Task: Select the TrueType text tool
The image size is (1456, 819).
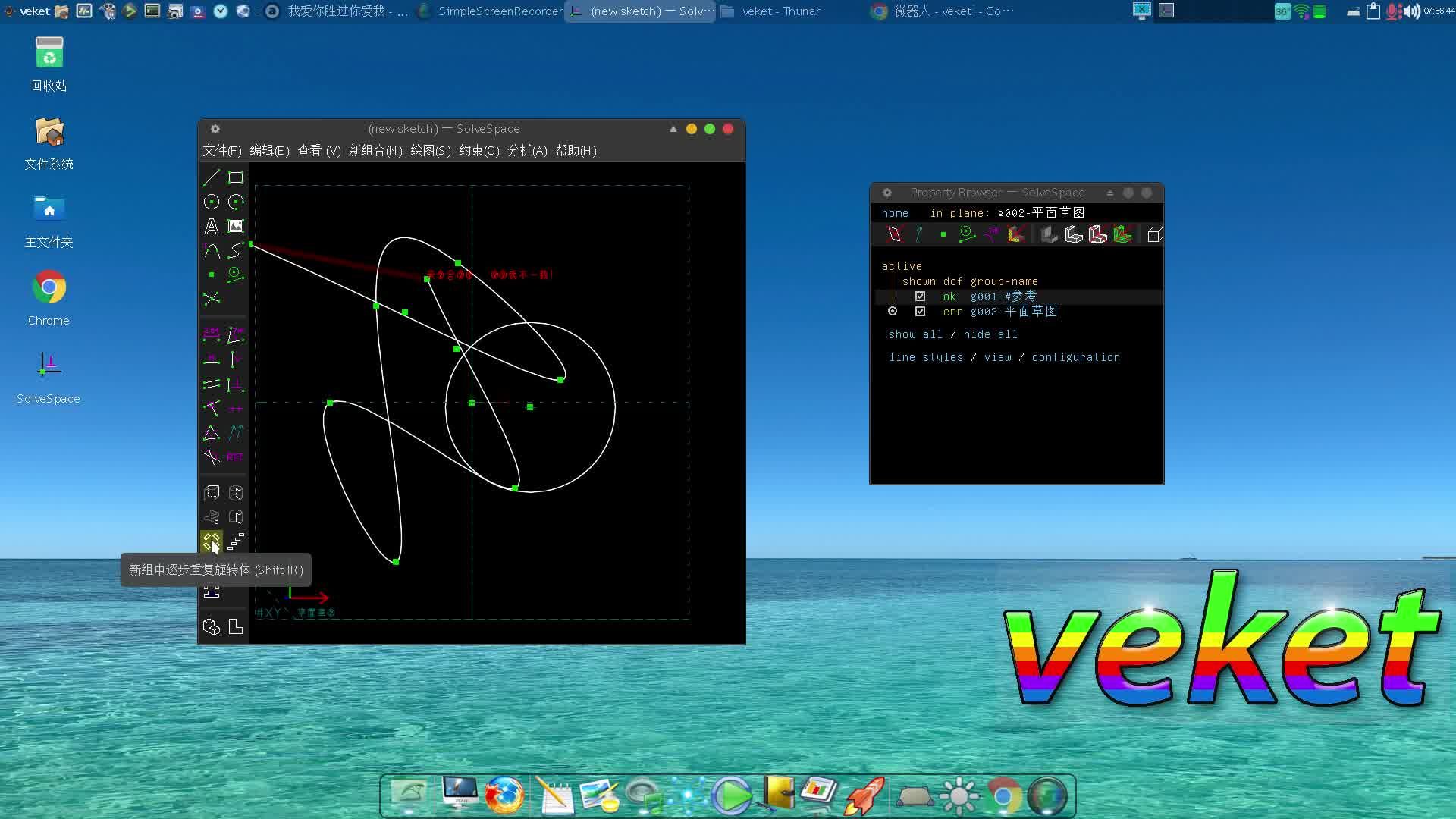Action: (212, 226)
